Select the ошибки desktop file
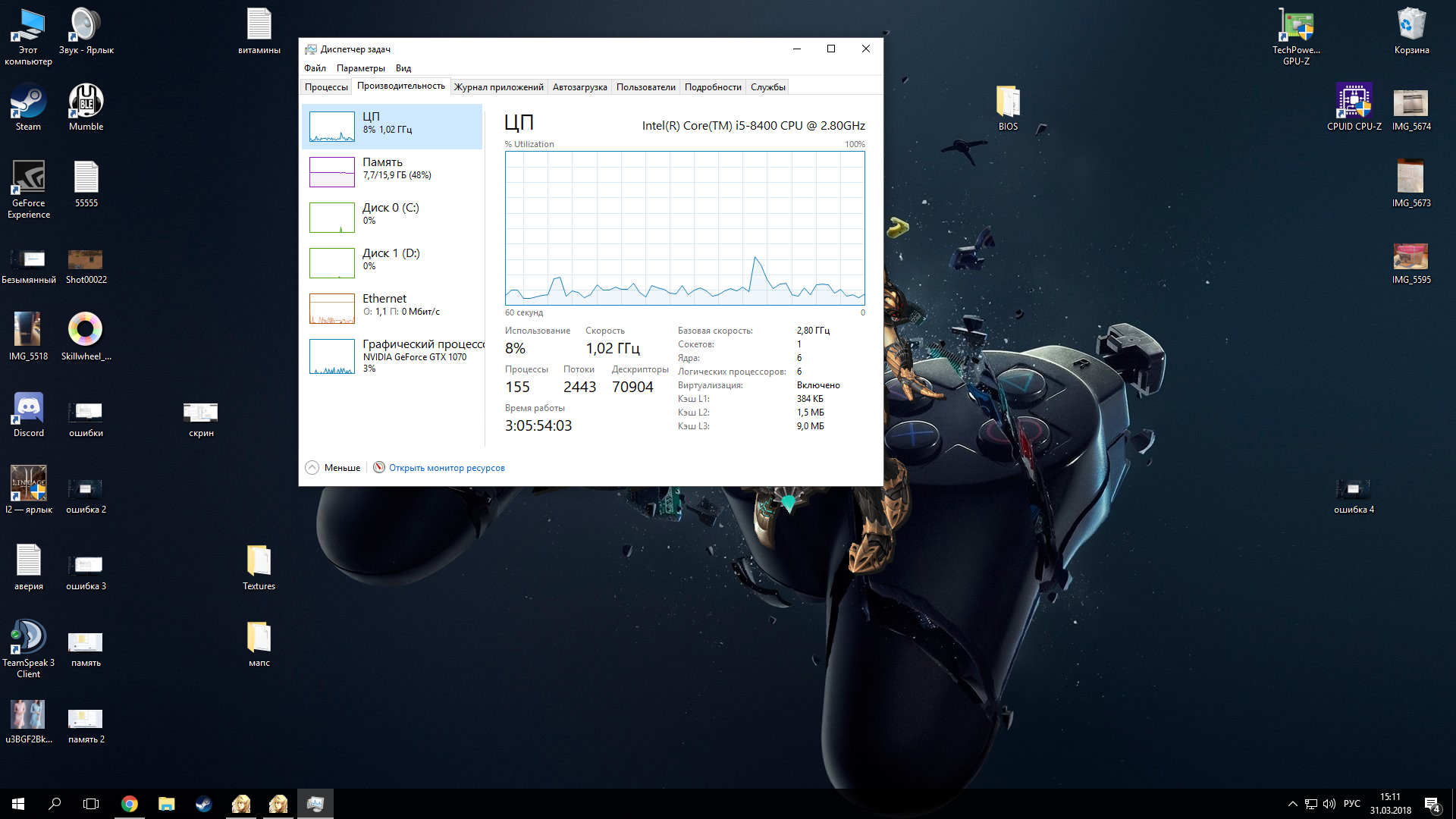This screenshot has width=1456, height=819. click(86, 419)
